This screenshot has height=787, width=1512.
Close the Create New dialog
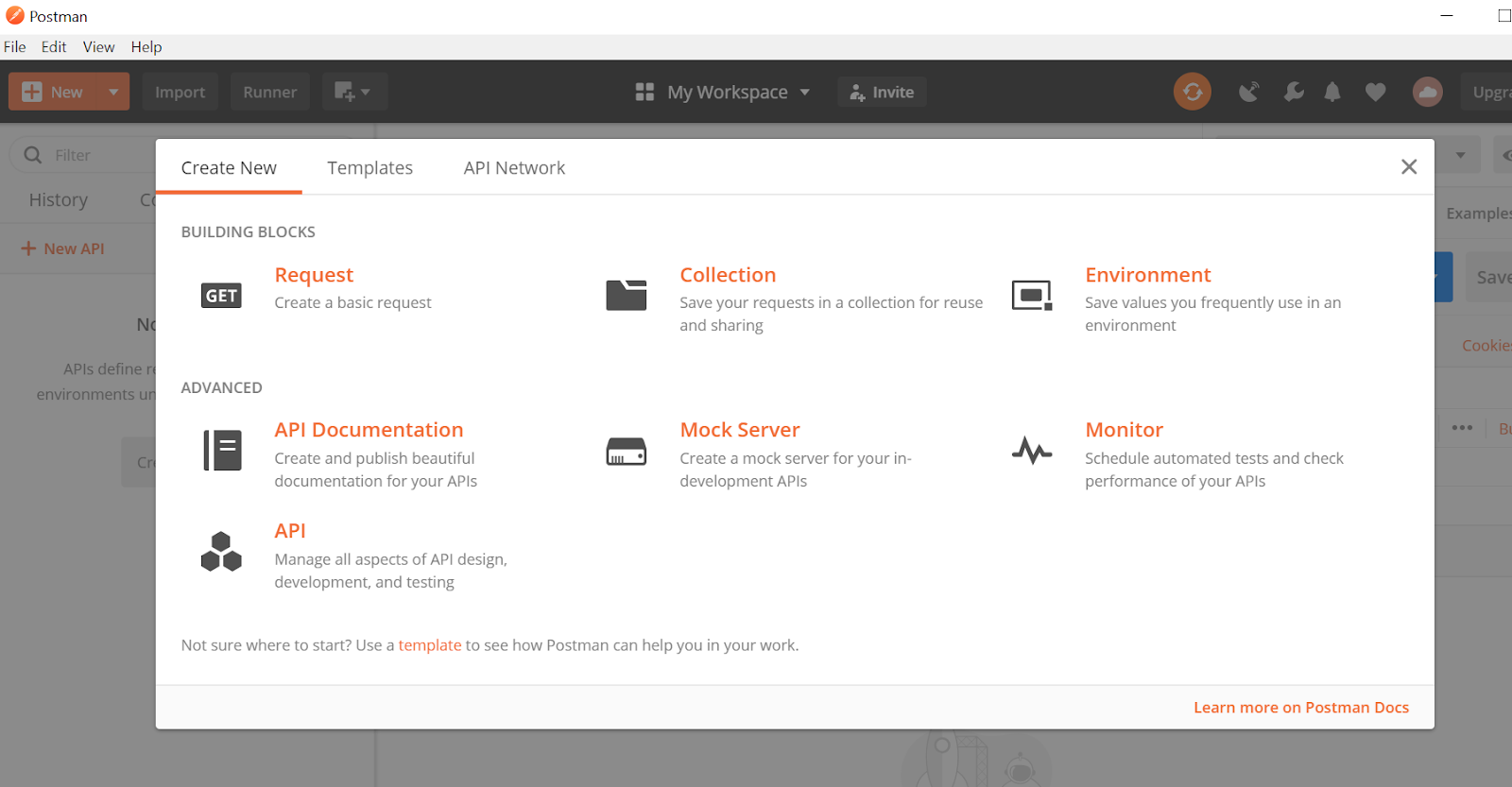pos(1409,166)
